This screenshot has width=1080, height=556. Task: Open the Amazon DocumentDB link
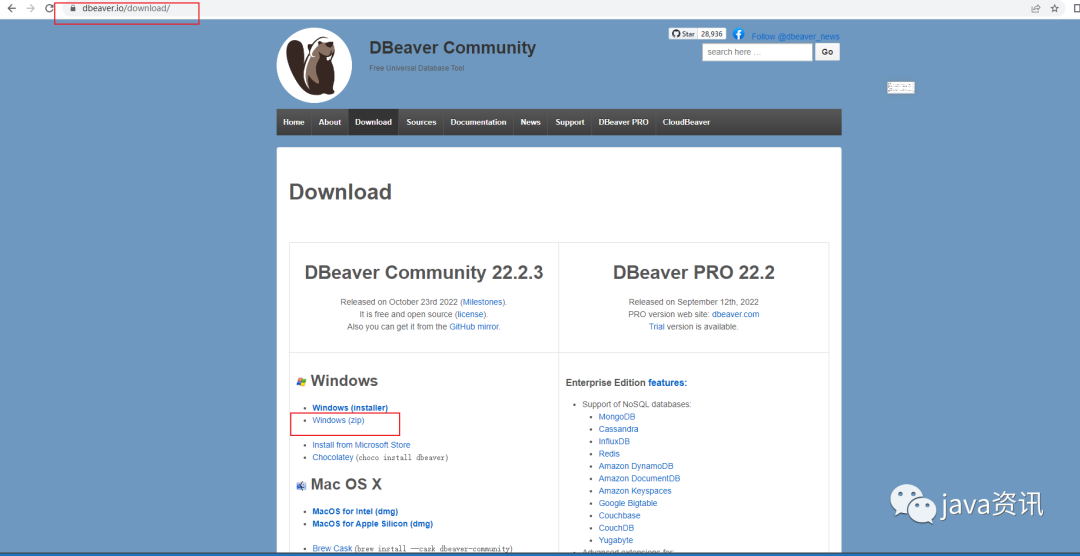(639, 479)
